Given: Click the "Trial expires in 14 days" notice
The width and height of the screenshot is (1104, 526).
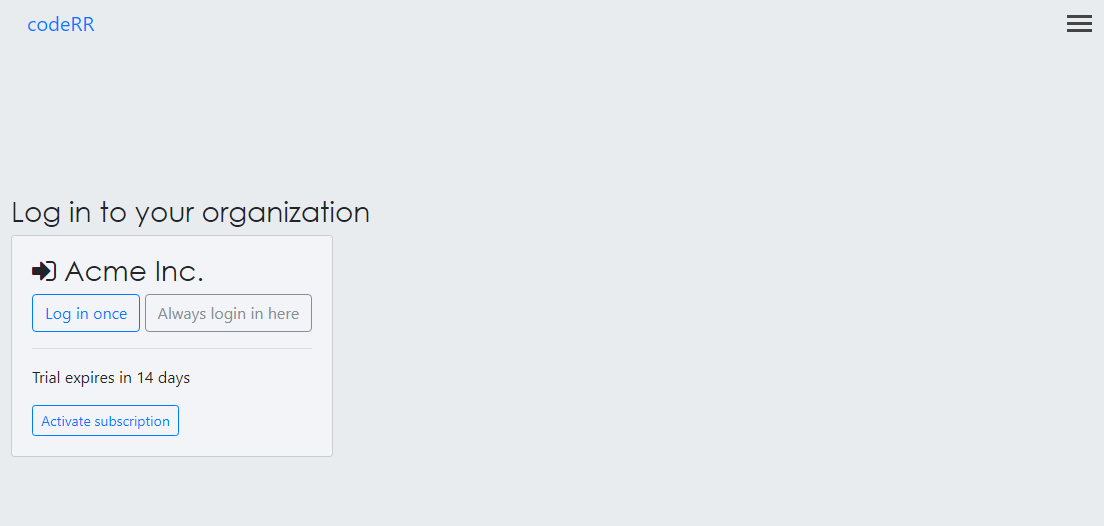Looking at the screenshot, I should coord(111,378).
